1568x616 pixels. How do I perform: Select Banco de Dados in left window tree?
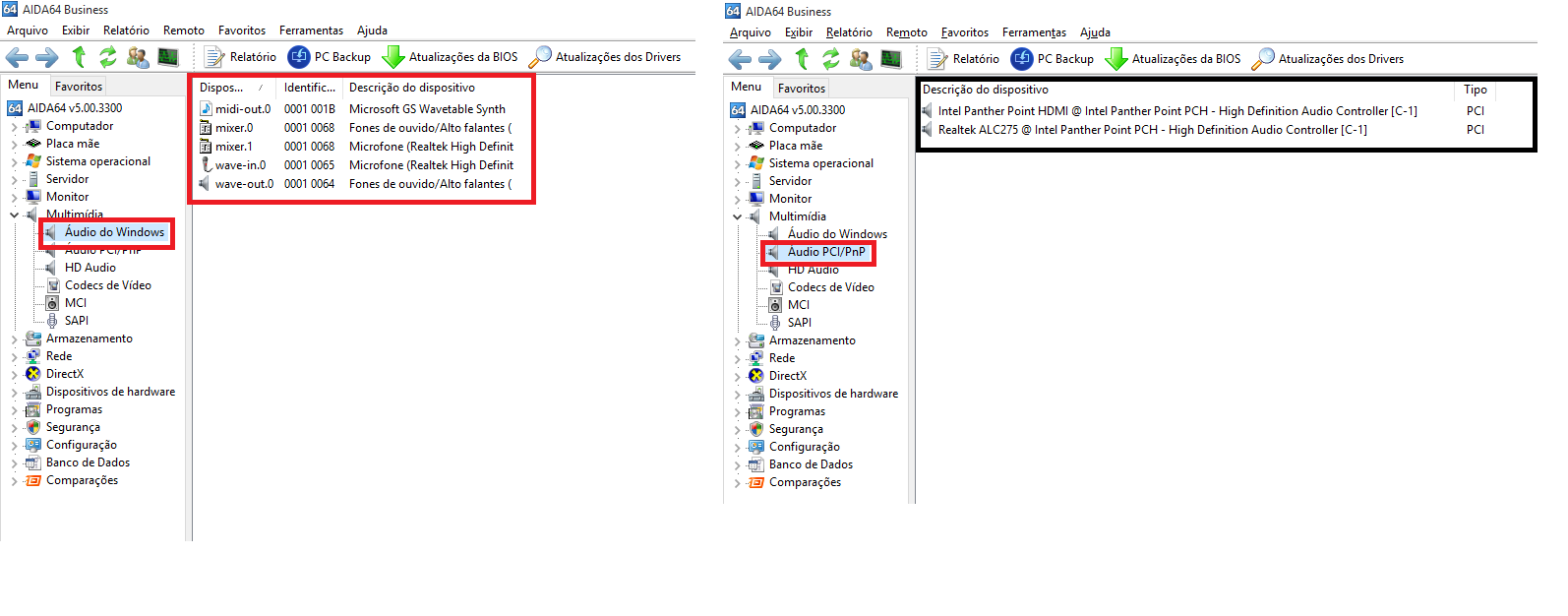point(88,462)
